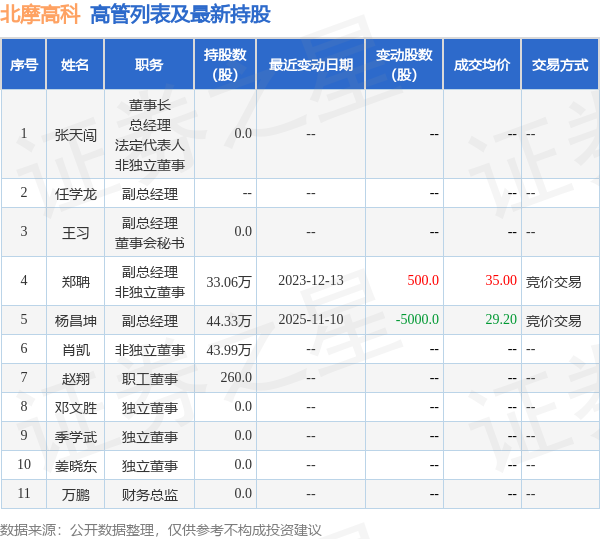This screenshot has height=539, width=600.
Task: Select the name 邓文胜
Action: click(x=75, y=408)
